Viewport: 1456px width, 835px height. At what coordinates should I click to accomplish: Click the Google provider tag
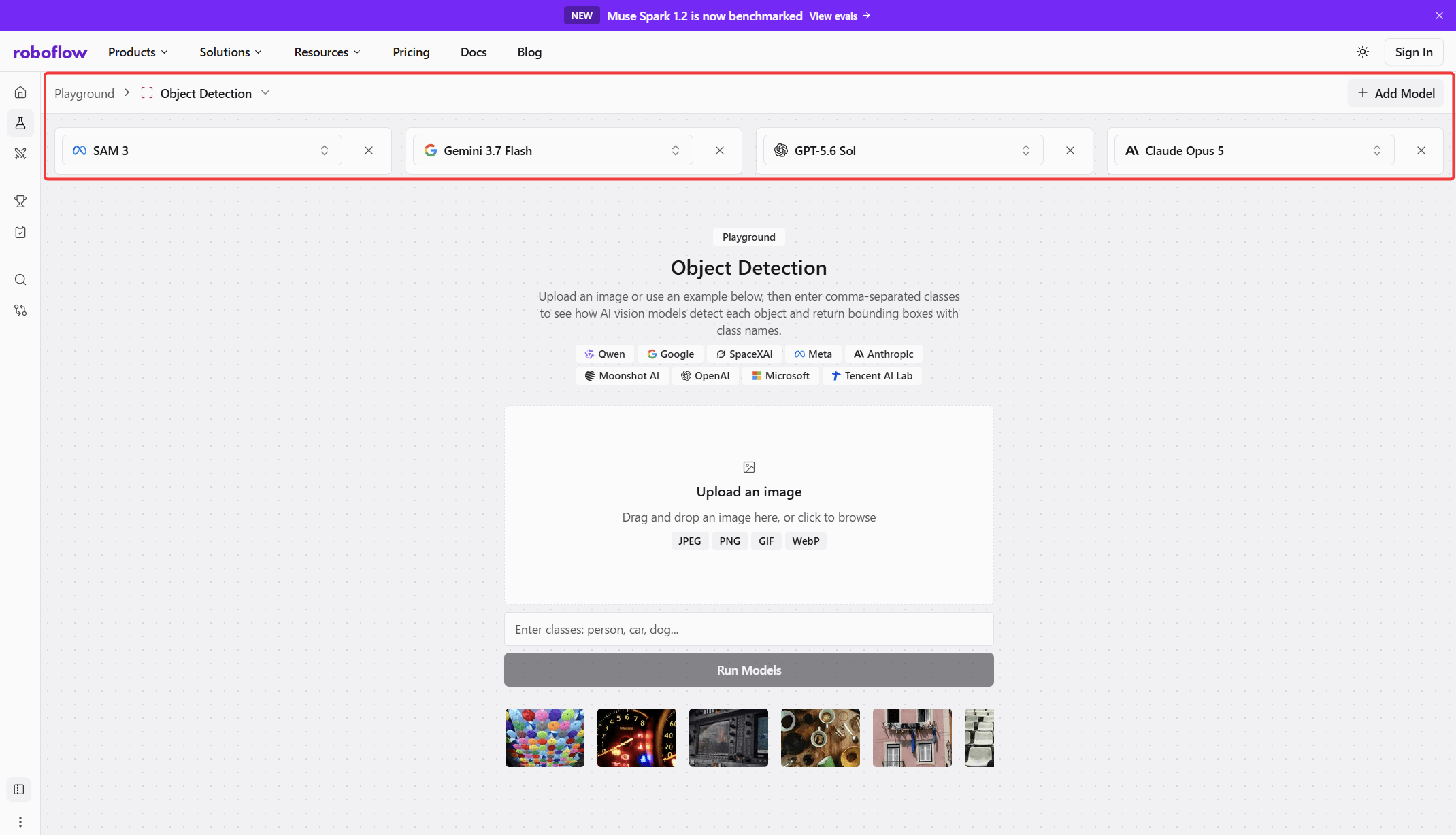coord(670,354)
